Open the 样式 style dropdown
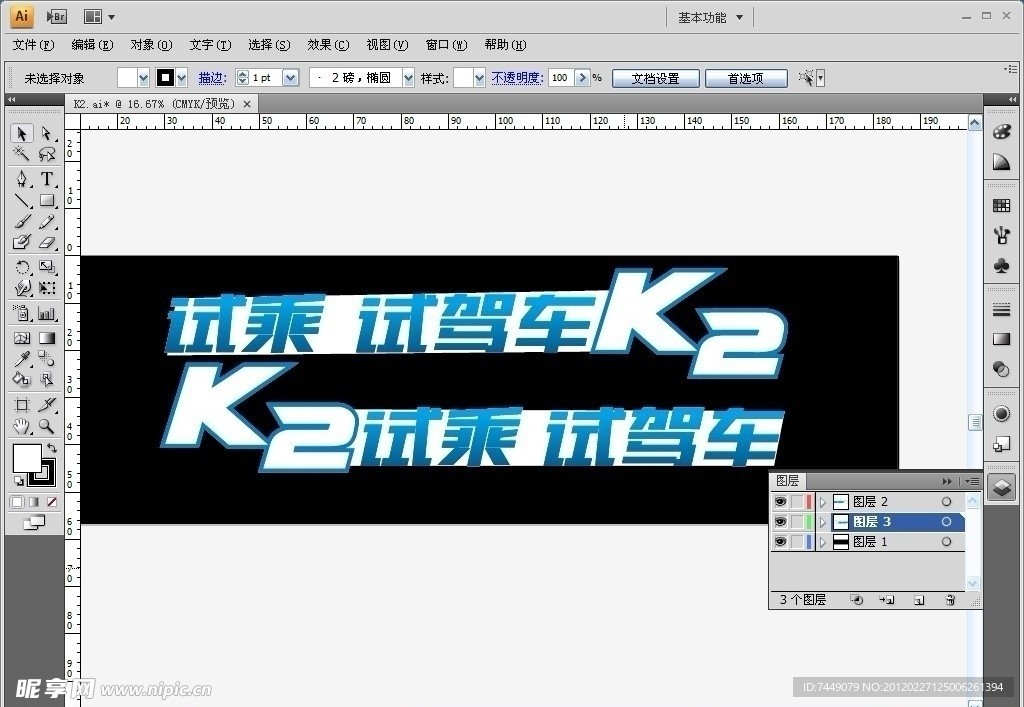The height and width of the screenshot is (707, 1024). 479,78
